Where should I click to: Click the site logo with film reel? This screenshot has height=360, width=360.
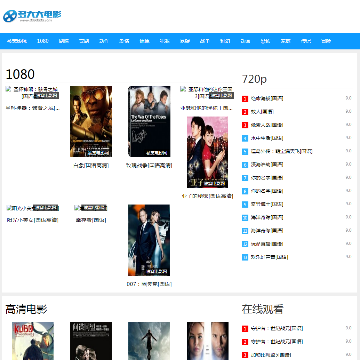click(32, 16)
